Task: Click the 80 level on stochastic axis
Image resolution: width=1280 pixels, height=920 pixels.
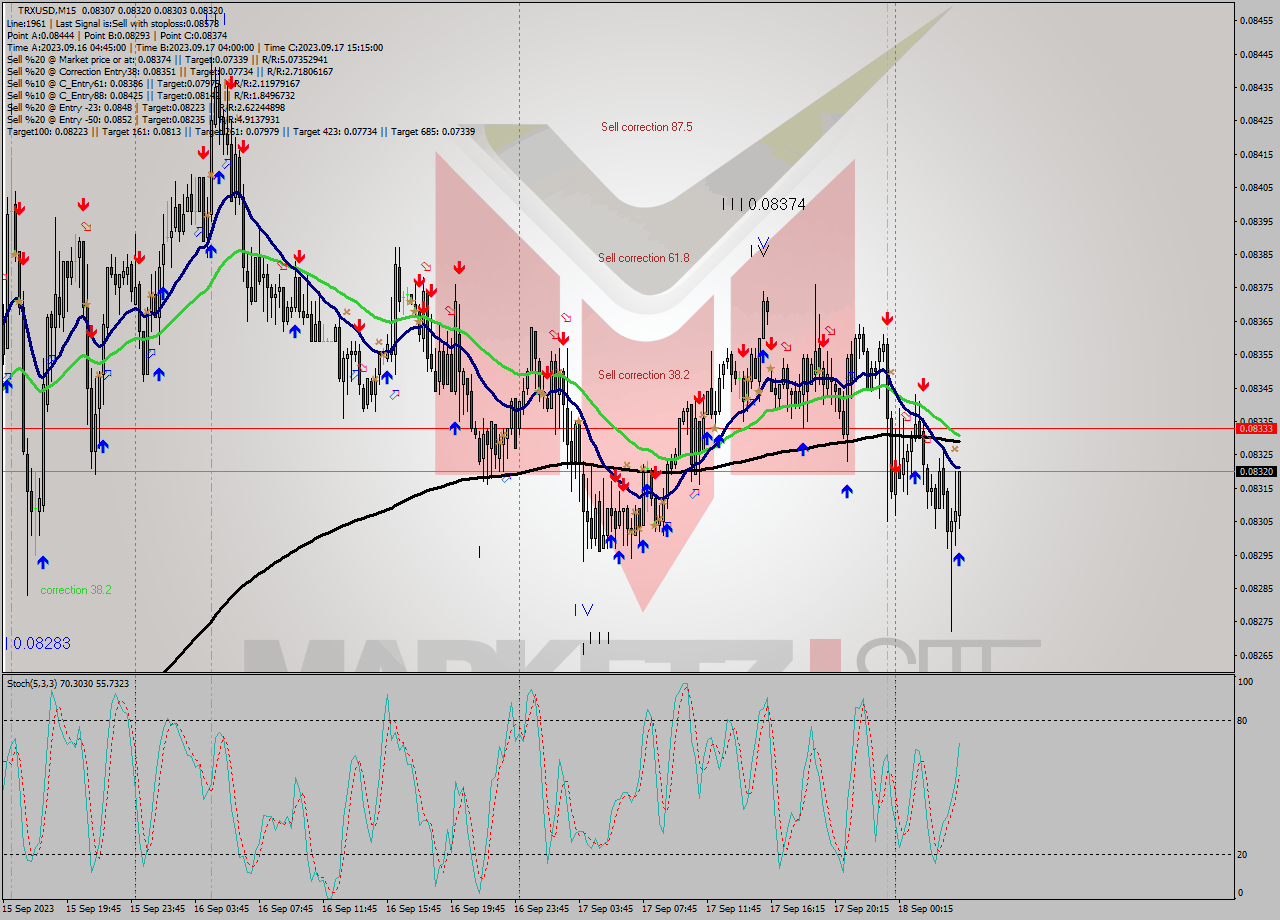Action: click(1244, 720)
